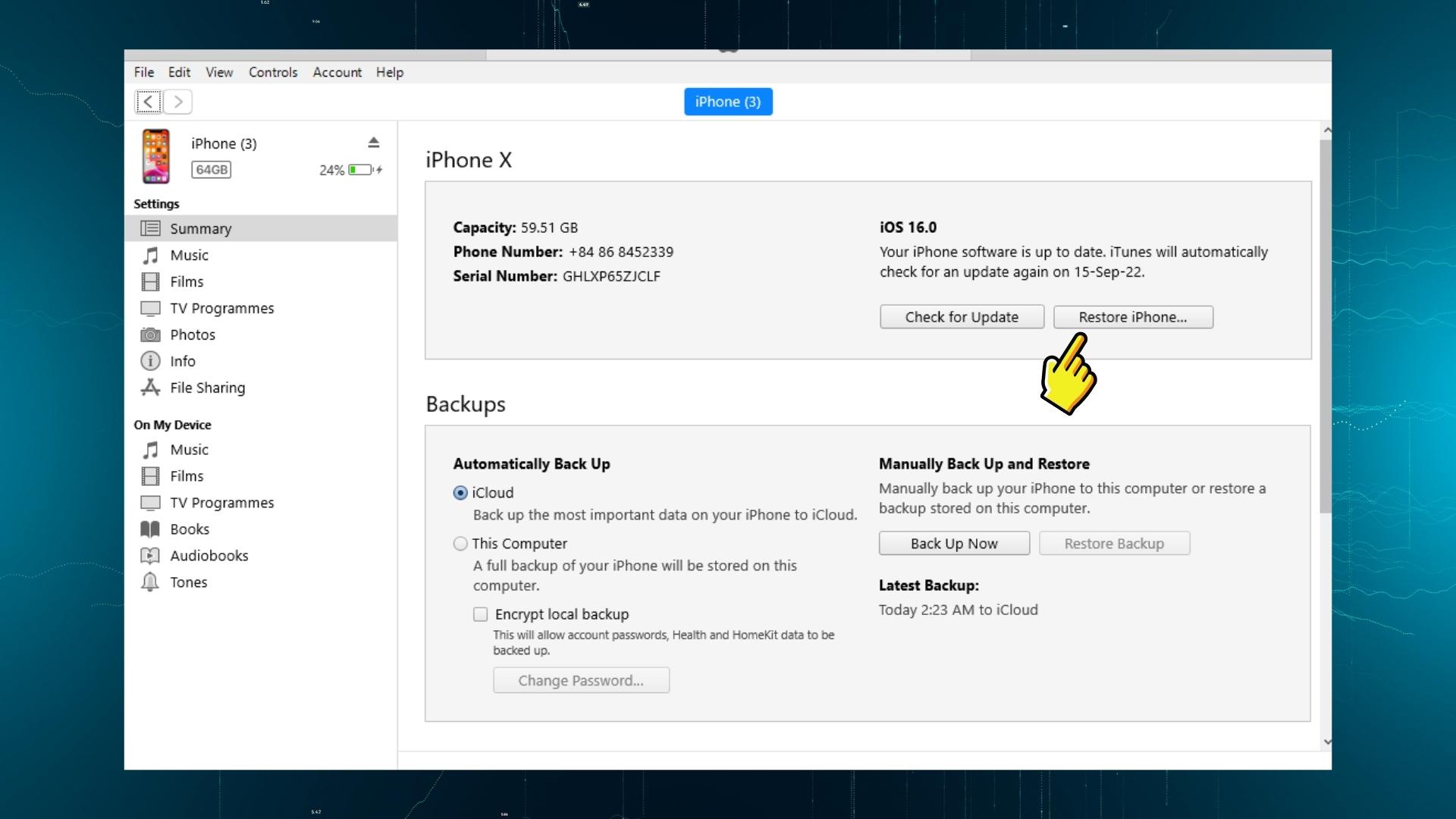
Task: Click the Books icon
Action: coord(150,529)
